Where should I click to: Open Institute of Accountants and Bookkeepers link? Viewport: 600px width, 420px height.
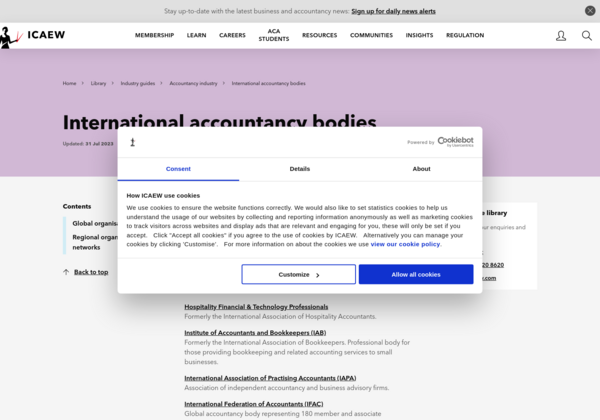[255, 333]
